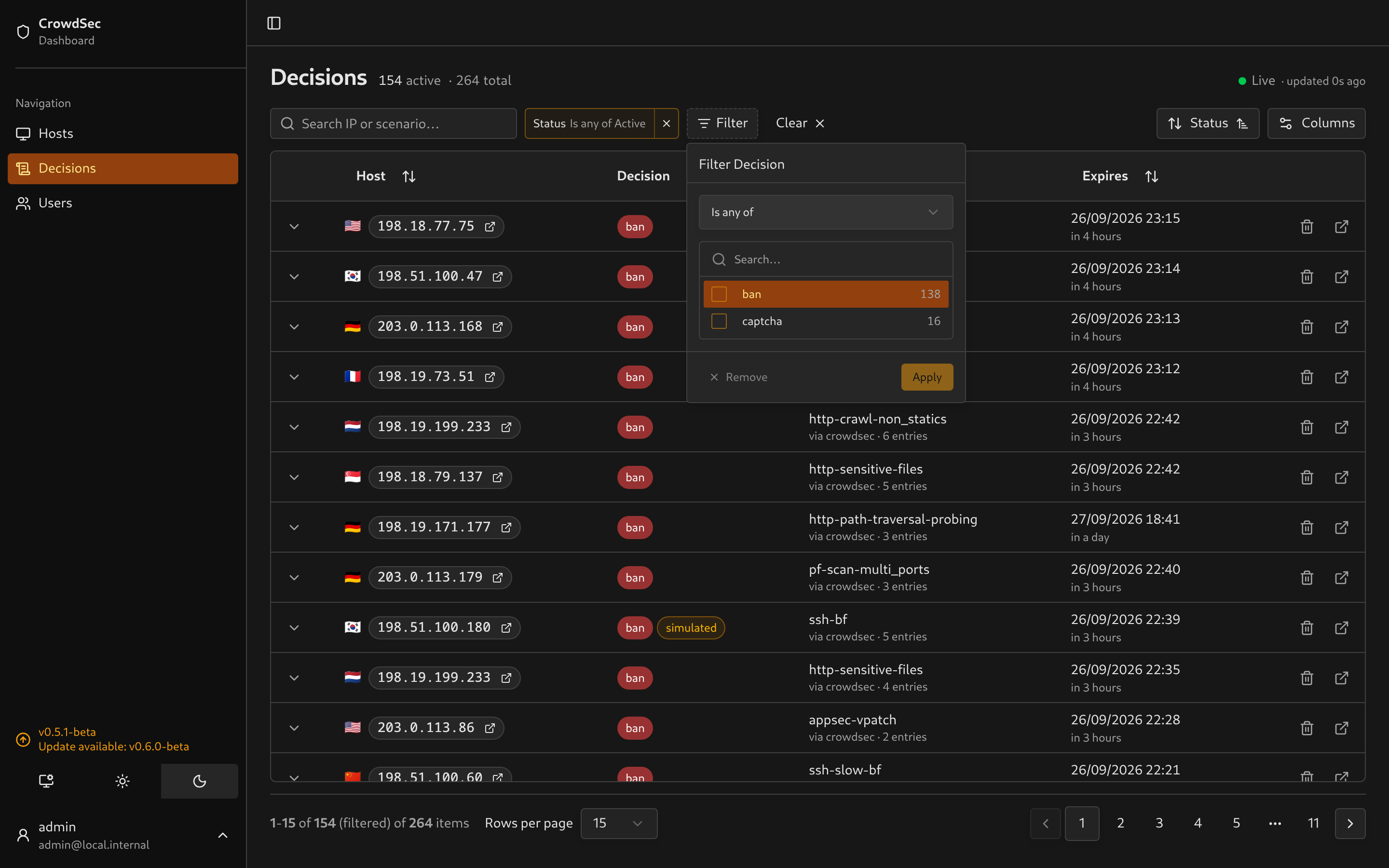The height and width of the screenshot is (868, 1389).
Task: Delete the 198.19.199.233 http-crawl-non_statics decision
Action: pos(1307,427)
